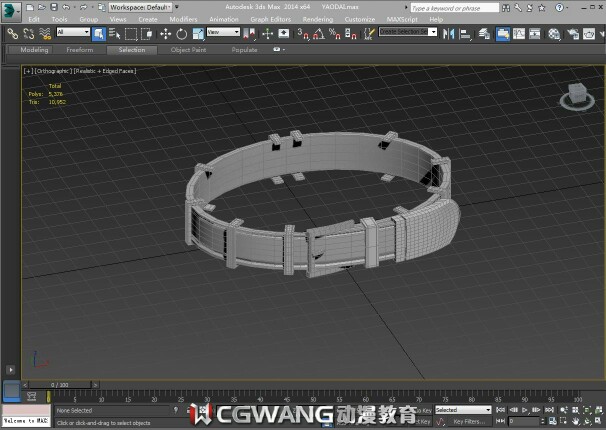Open the Modifiers menu

click(183, 19)
